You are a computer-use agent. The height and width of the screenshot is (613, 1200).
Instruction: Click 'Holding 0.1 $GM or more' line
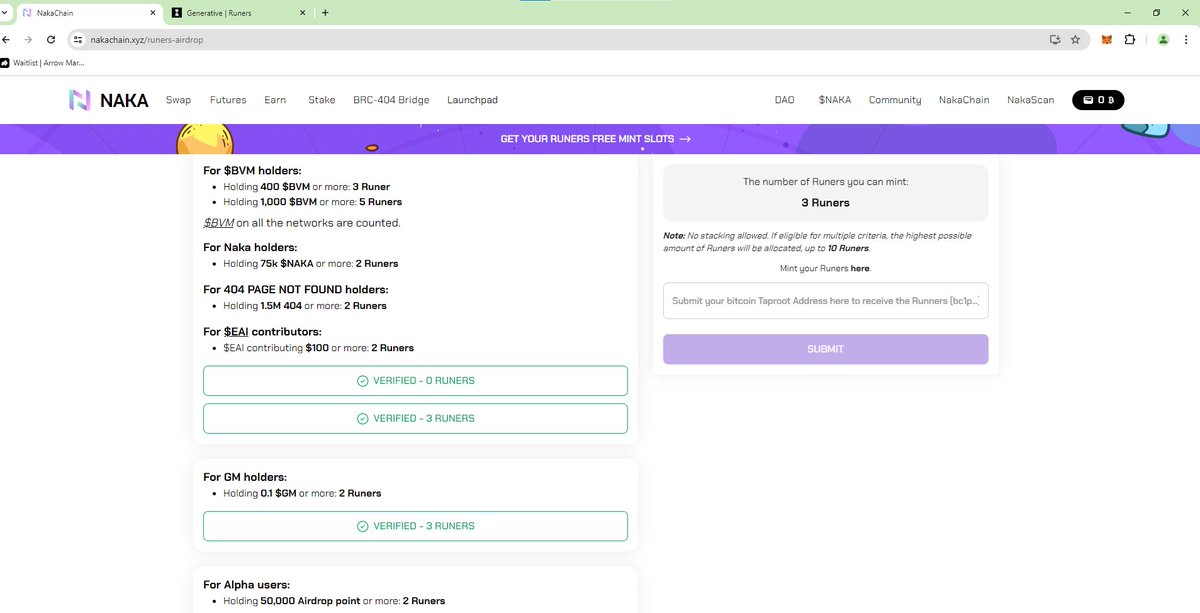pos(302,493)
